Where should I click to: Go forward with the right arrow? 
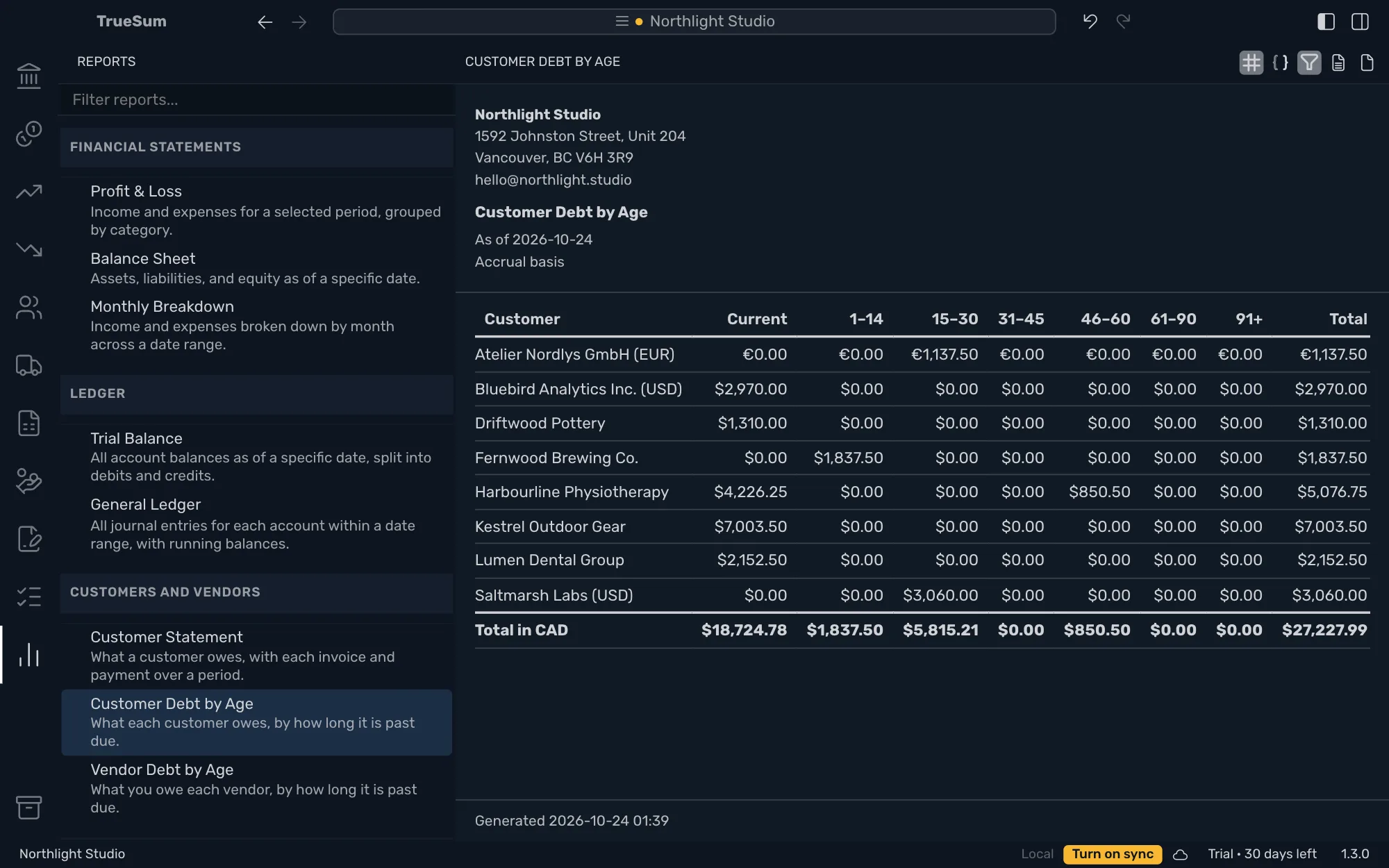pos(299,22)
